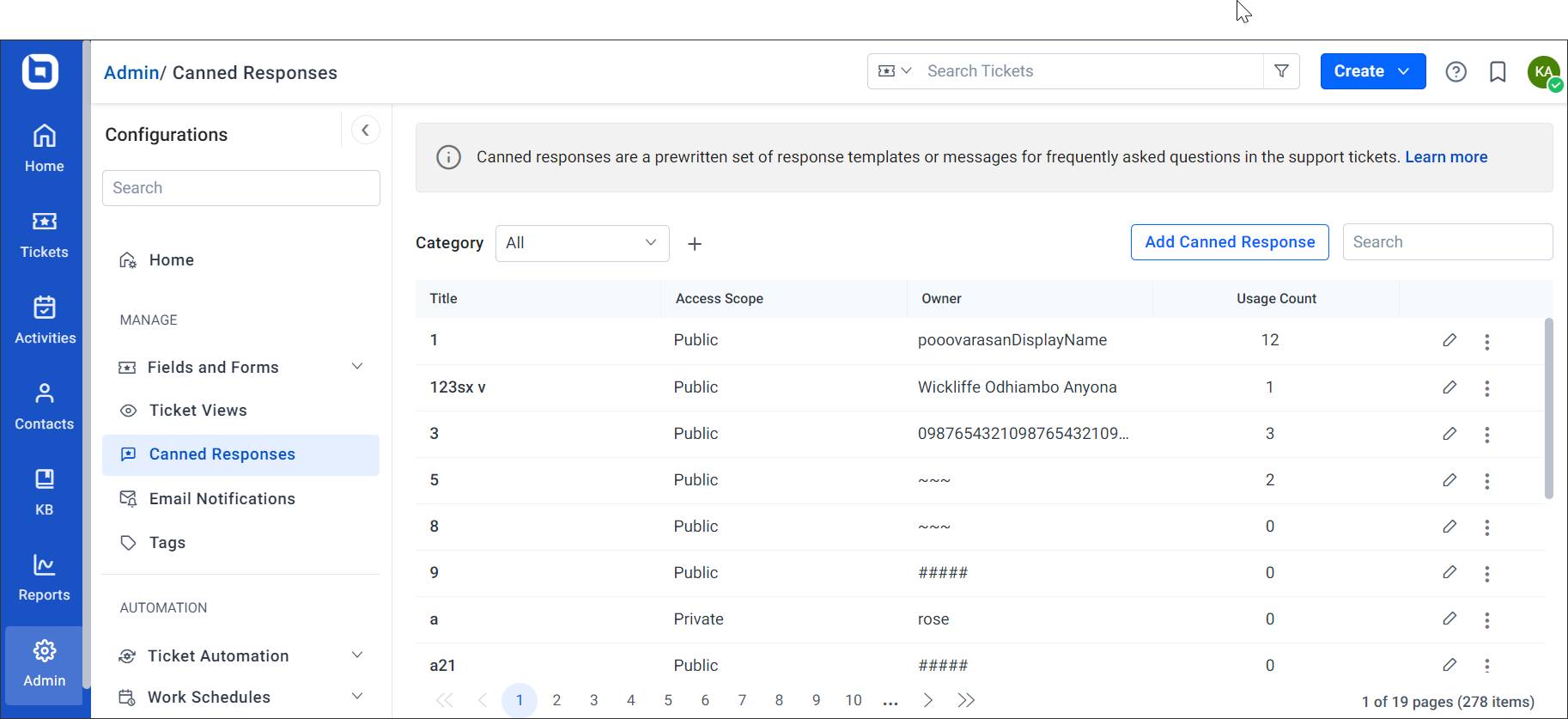
Task: Select current page 1 in pagination
Action: tap(520, 700)
